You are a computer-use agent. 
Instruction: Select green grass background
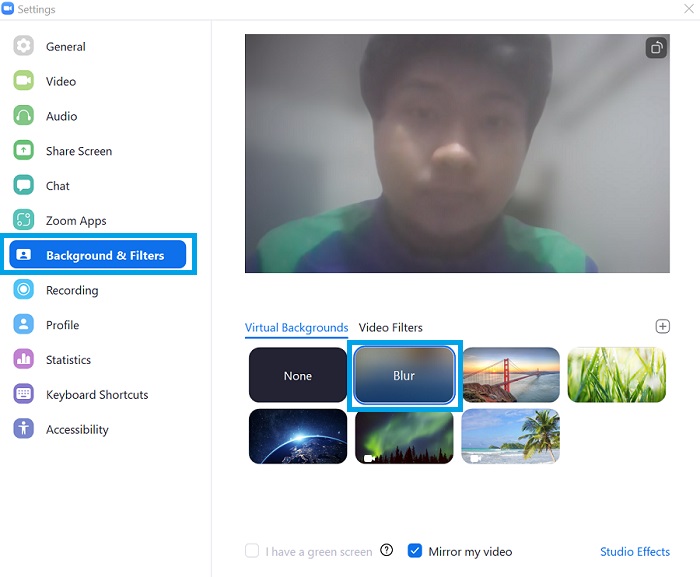tap(617, 375)
